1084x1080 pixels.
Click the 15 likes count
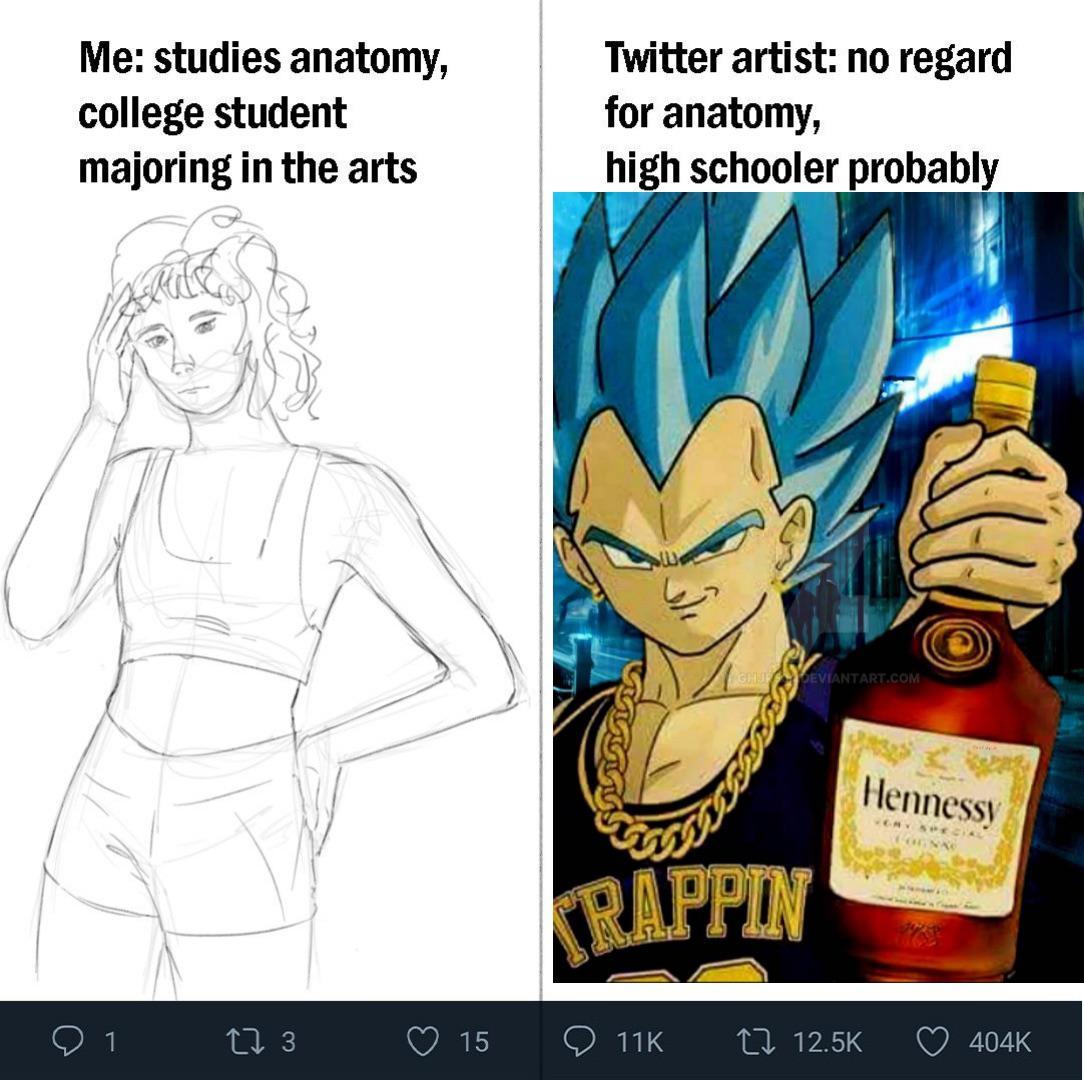[x=474, y=1042]
